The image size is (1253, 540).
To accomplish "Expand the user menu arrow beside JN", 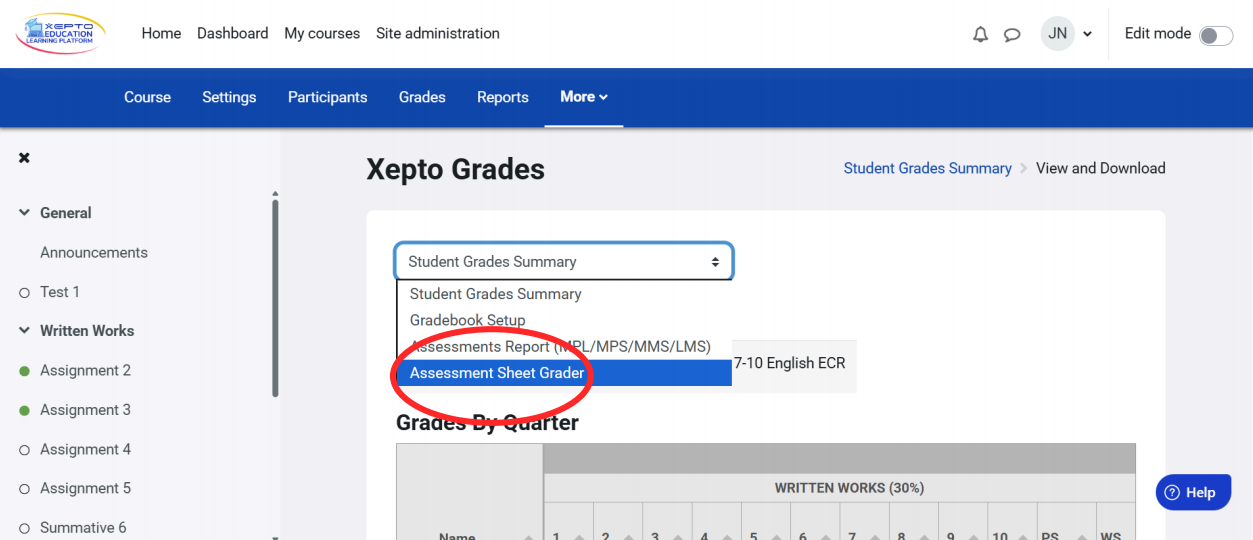I will coord(1087,34).
